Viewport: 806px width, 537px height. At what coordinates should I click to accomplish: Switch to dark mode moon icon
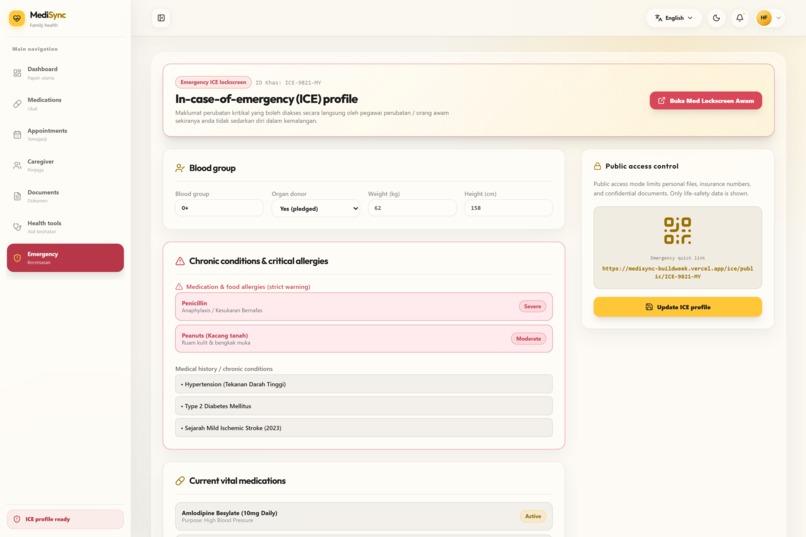click(716, 18)
